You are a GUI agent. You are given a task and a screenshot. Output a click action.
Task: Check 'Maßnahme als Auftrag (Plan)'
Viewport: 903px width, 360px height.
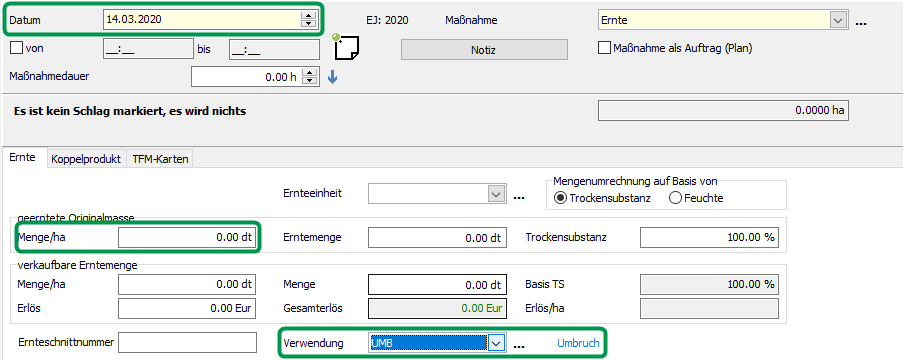(604, 48)
